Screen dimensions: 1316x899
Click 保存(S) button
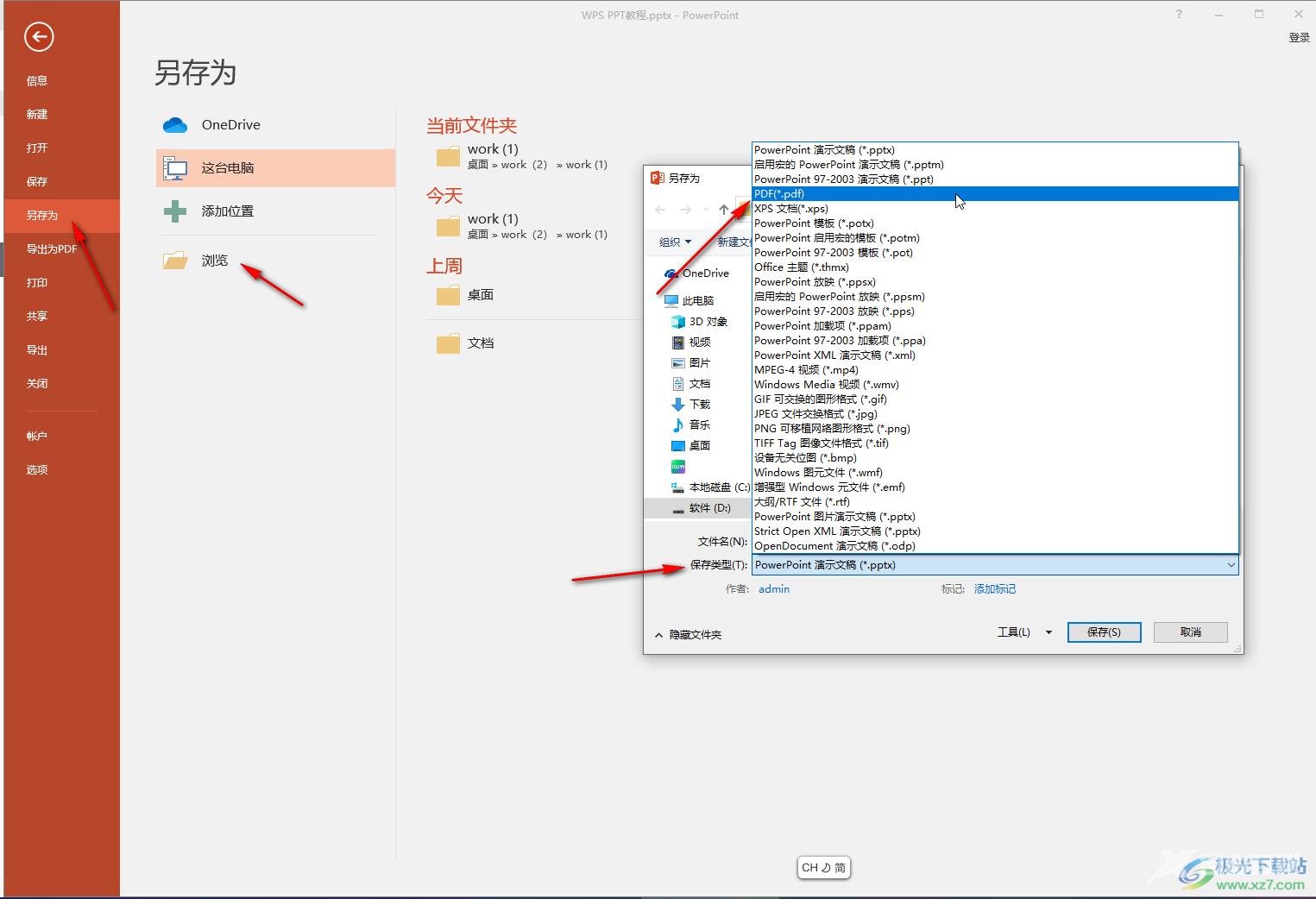[x=1104, y=632]
